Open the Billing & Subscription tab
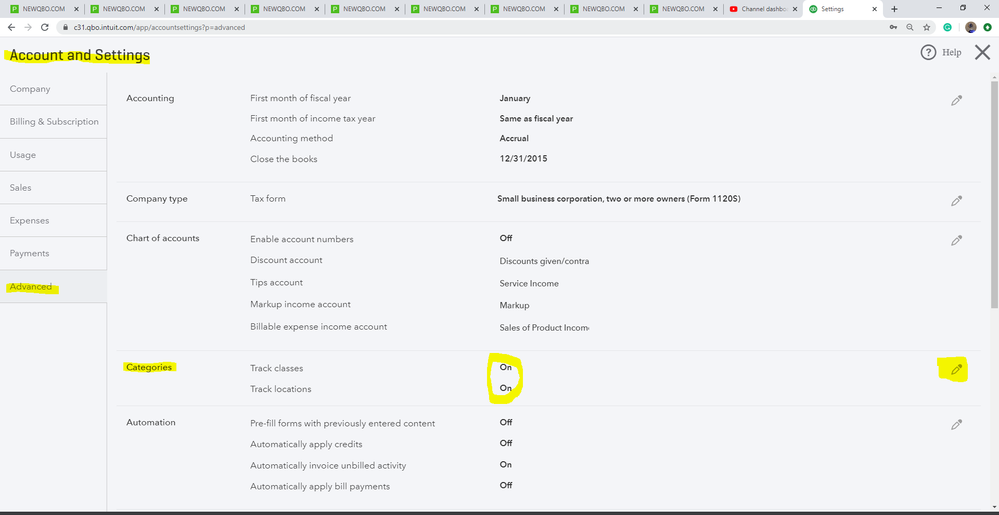The width and height of the screenshot is (999, 515). pos(54,122)
